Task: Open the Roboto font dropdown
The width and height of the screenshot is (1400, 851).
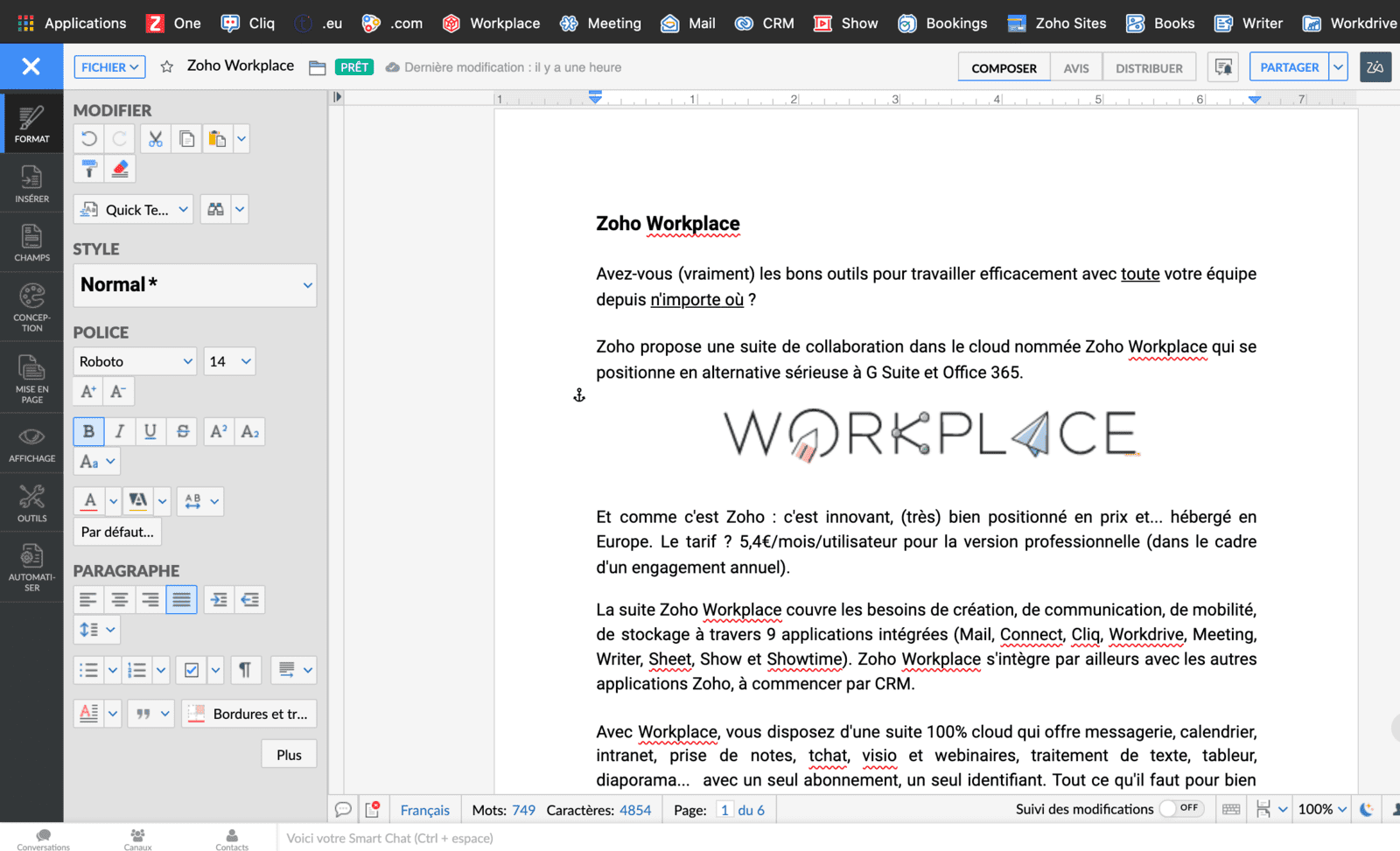Action: point(136,361)
